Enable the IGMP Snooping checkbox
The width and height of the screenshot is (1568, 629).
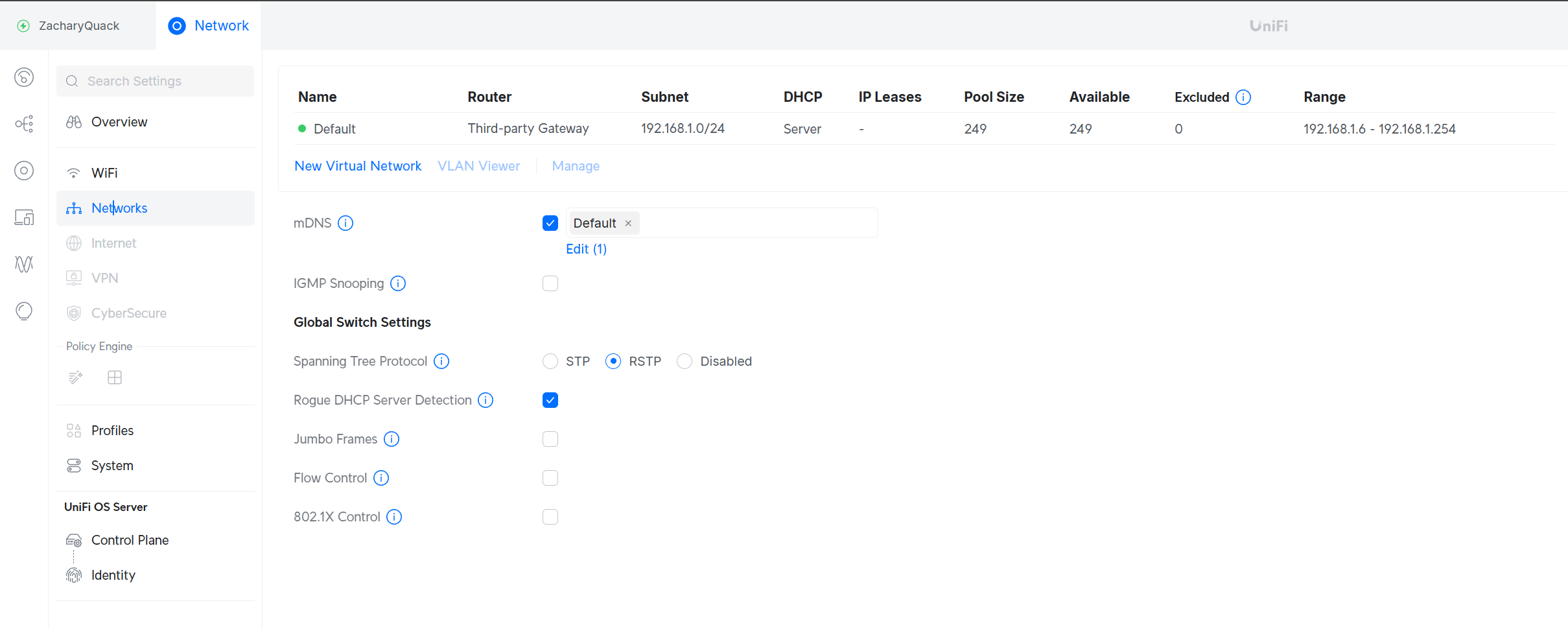[x=550, y=283]
